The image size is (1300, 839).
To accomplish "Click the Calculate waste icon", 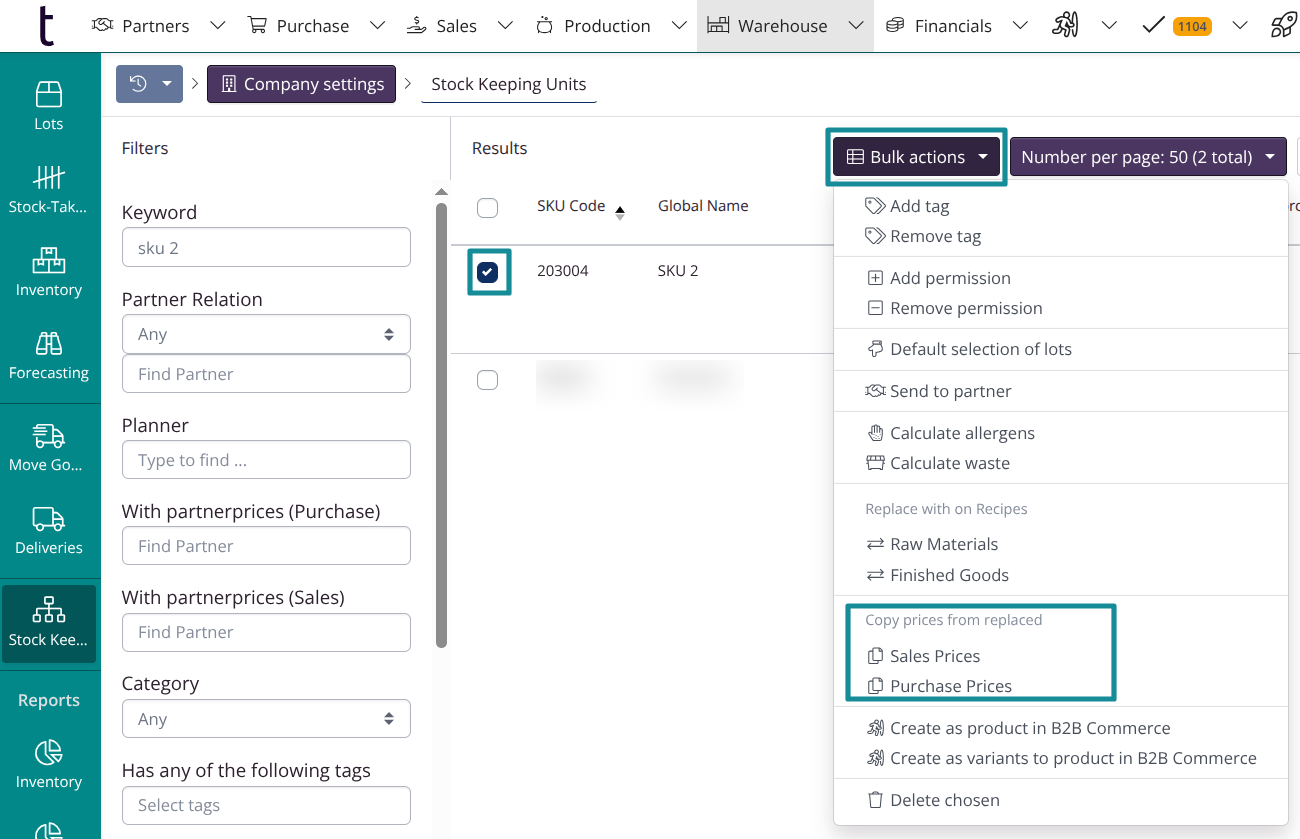I will coord(875,463).
